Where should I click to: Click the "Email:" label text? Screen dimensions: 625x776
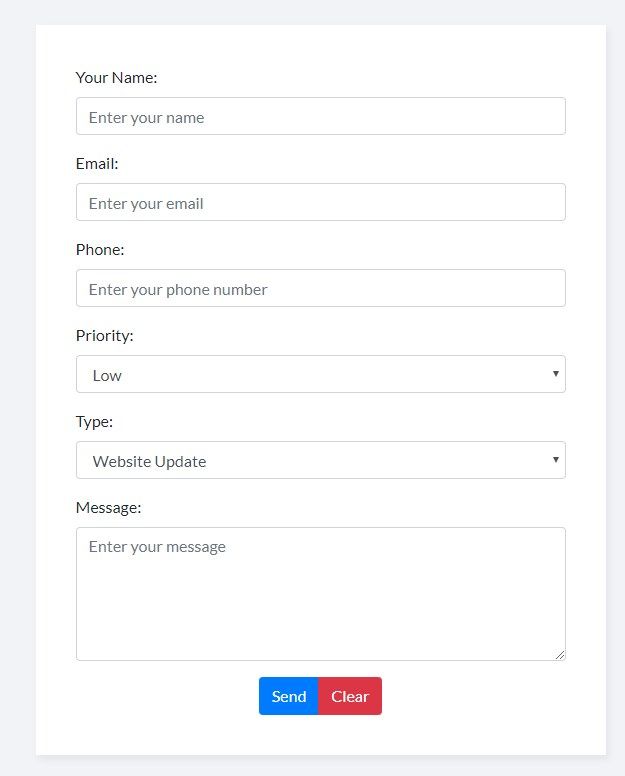click(97, 164)
